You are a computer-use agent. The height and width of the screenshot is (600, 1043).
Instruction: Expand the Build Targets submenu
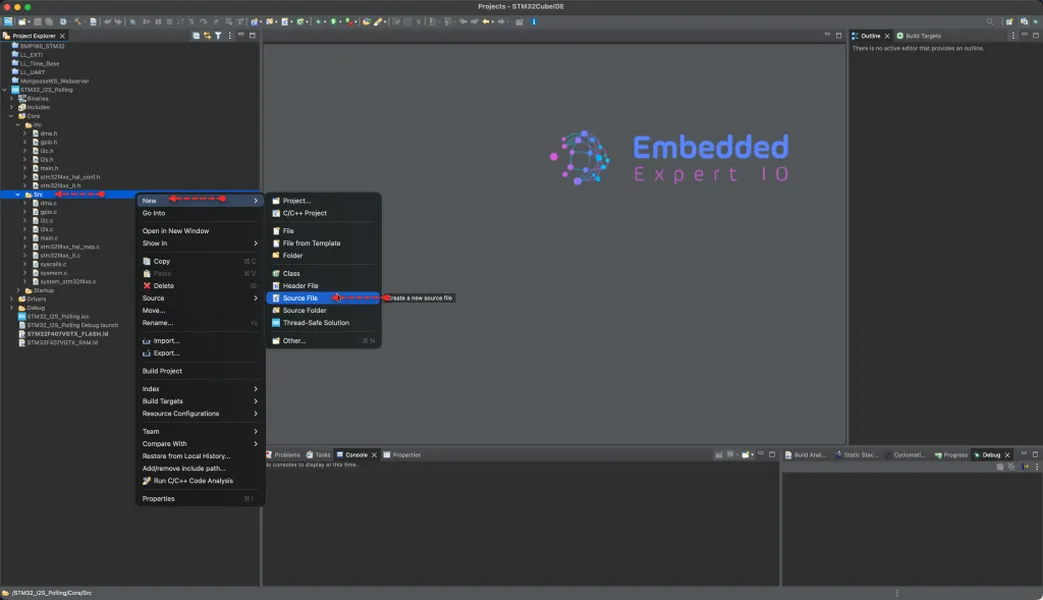[200, 401]
